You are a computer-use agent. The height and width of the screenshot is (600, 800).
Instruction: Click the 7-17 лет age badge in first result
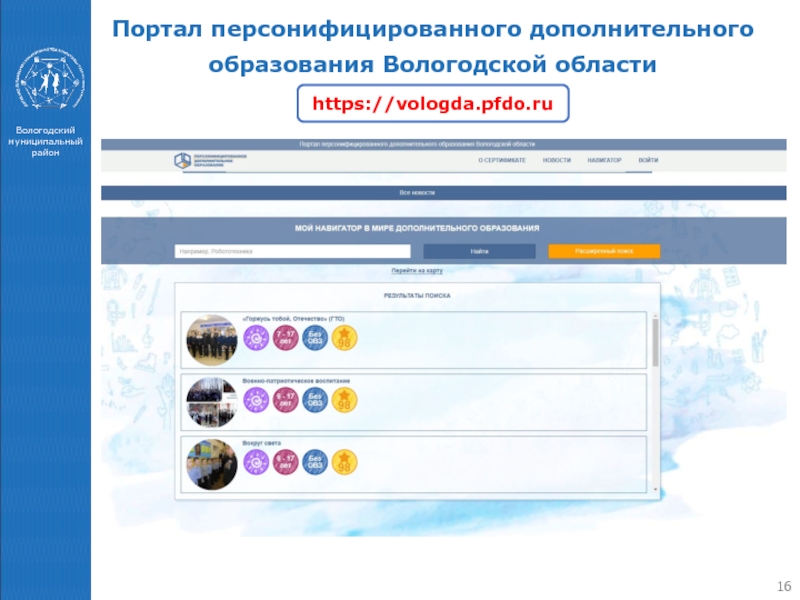[285, 339]
